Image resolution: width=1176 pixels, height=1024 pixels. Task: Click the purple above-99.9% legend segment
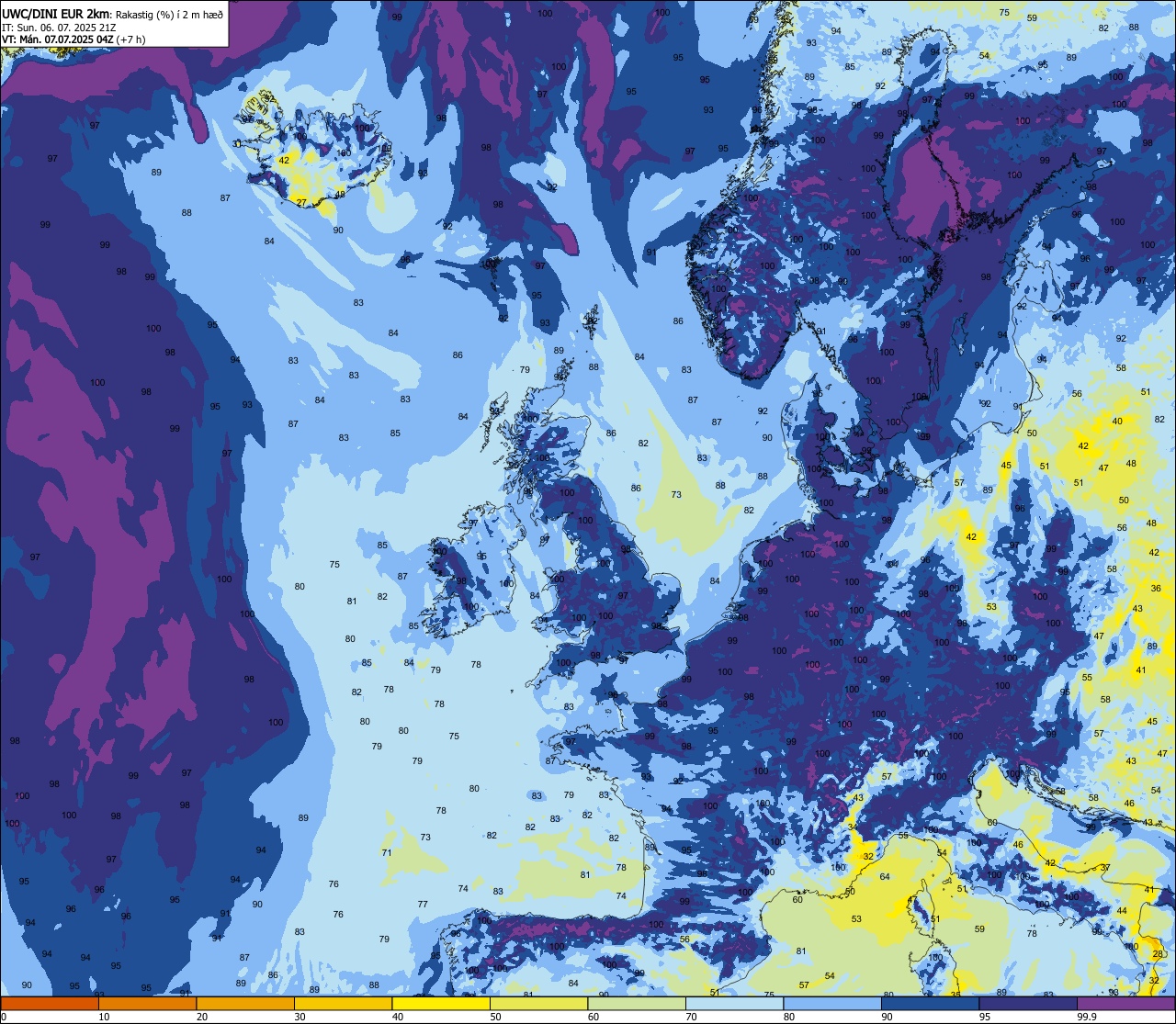click(1125, 1003)
